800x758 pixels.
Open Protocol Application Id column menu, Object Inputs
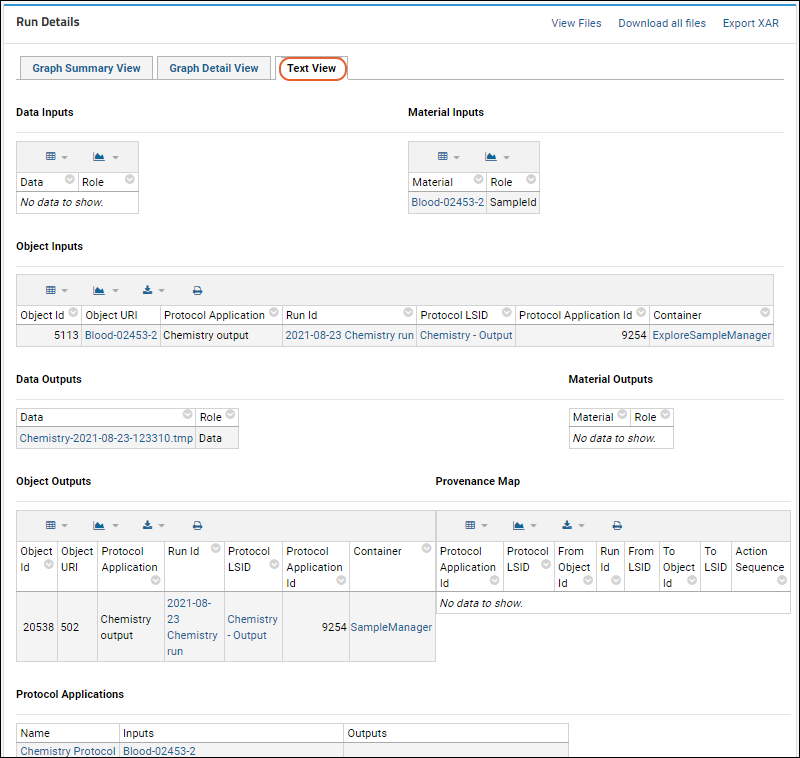point(641,312)
